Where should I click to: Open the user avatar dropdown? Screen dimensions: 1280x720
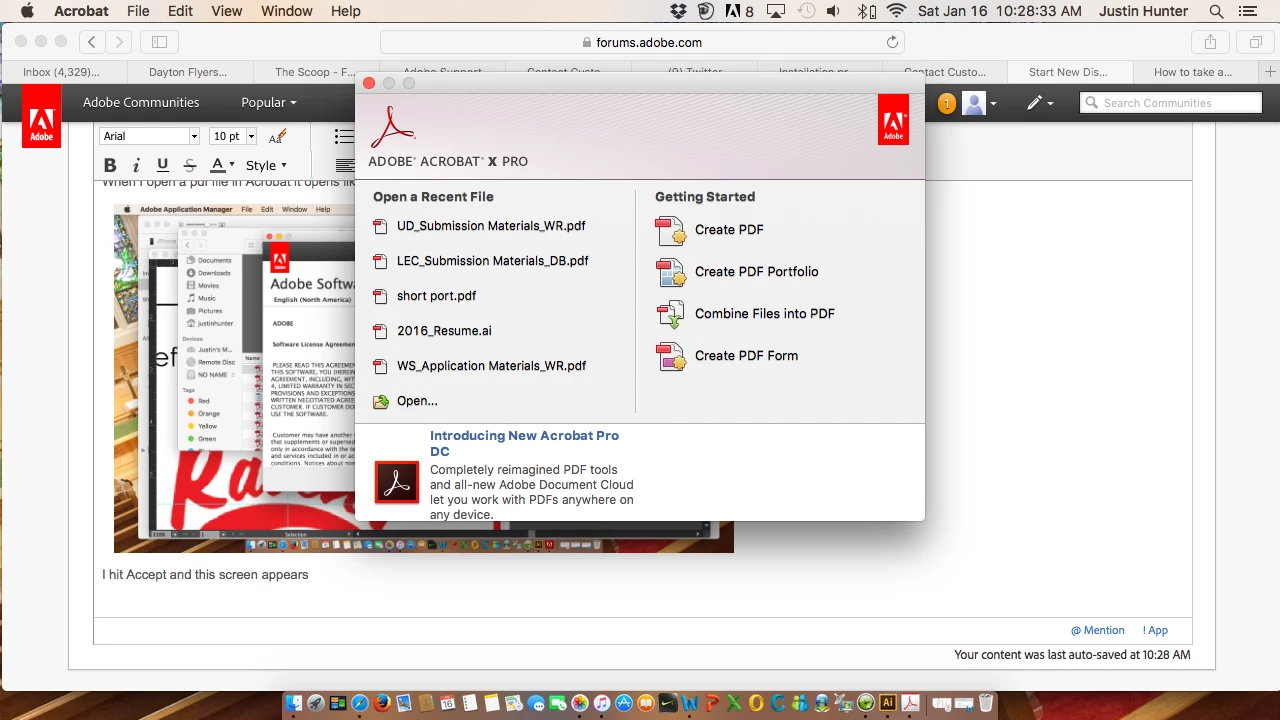click(x=979, y=103)
